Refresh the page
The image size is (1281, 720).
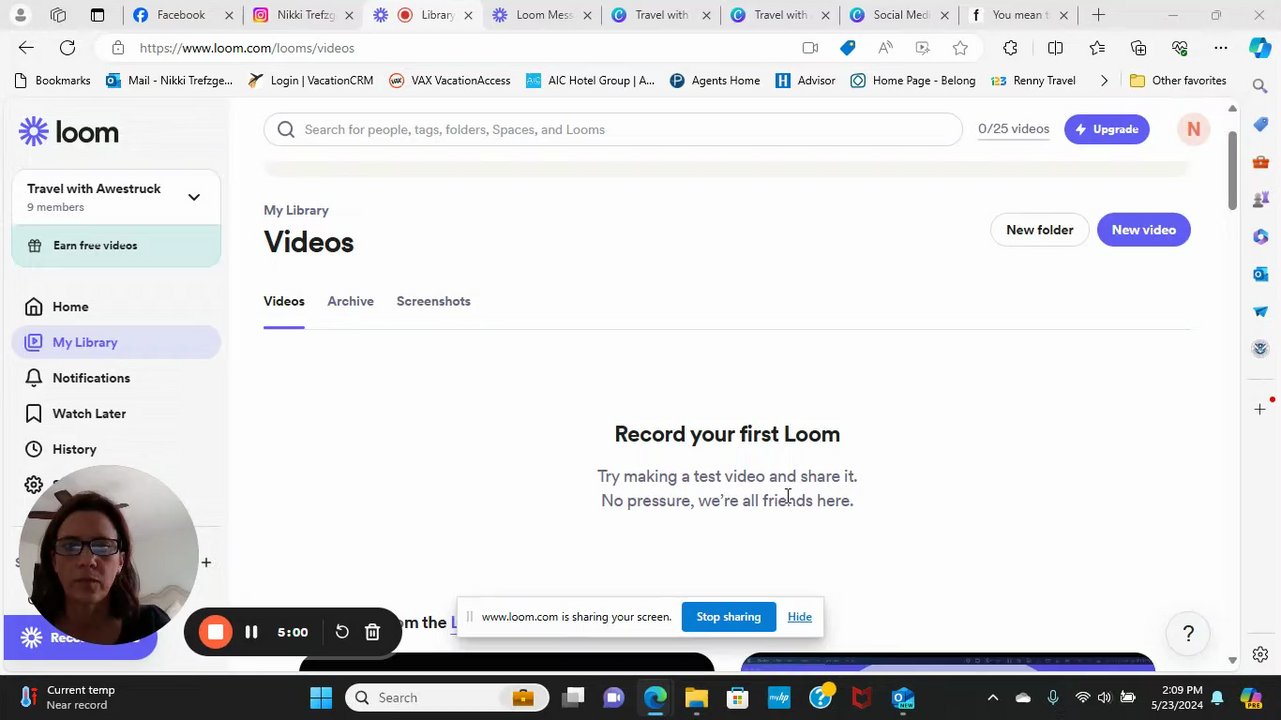(67, 48)
